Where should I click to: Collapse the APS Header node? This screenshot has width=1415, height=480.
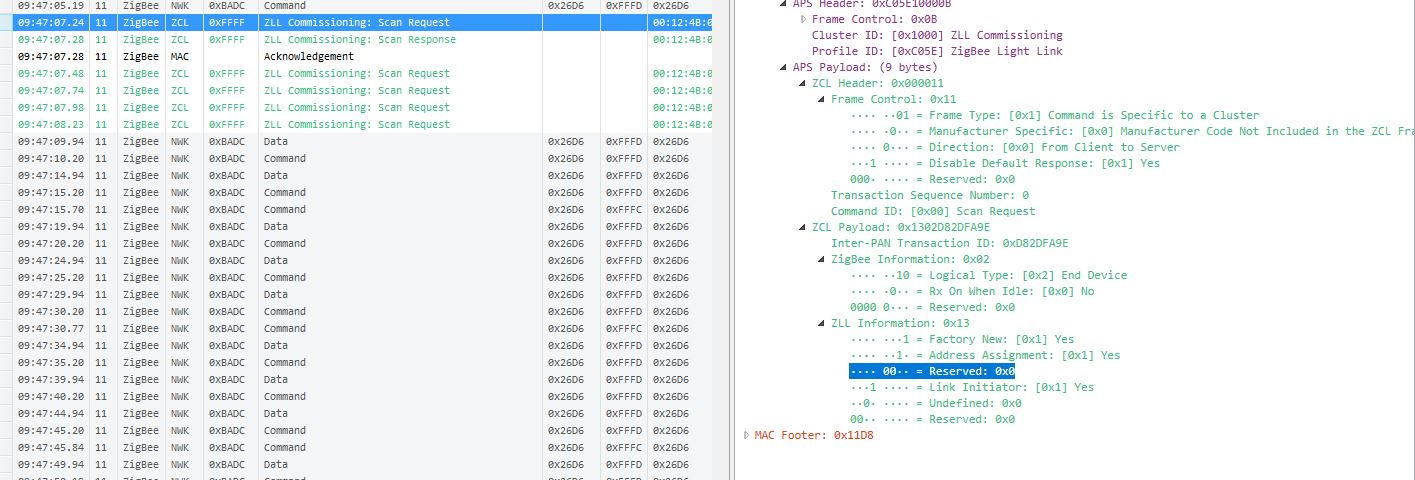(784, 4)
